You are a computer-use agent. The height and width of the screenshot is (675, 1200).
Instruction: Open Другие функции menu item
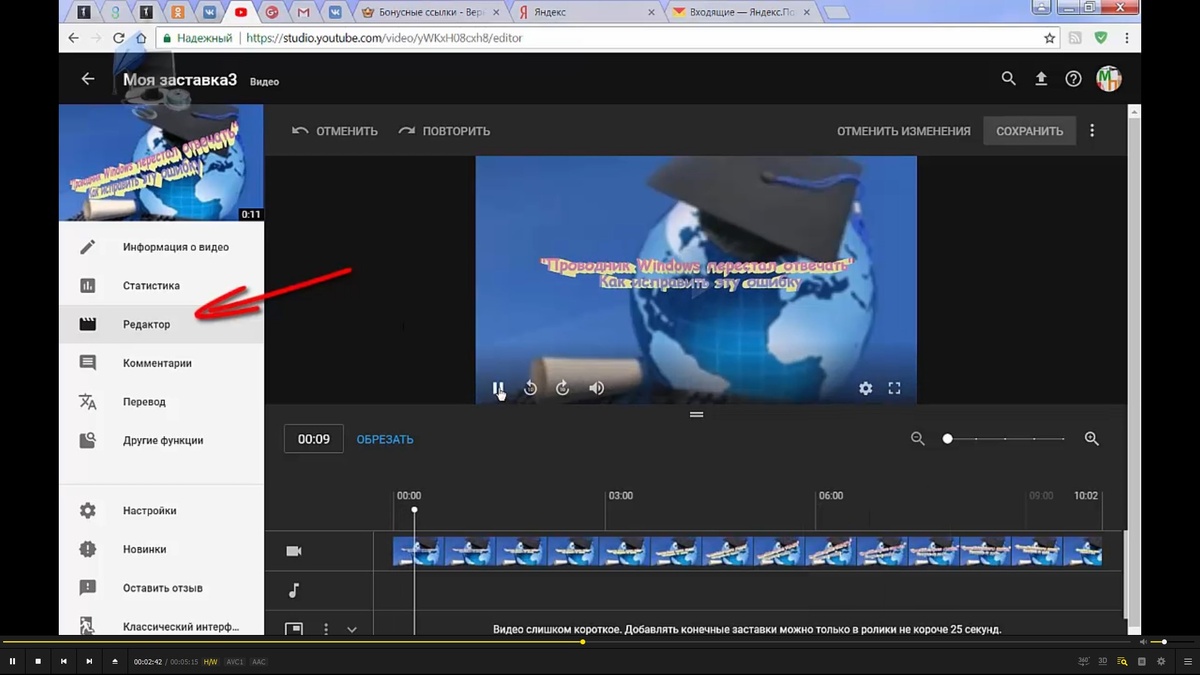(161, 440)
